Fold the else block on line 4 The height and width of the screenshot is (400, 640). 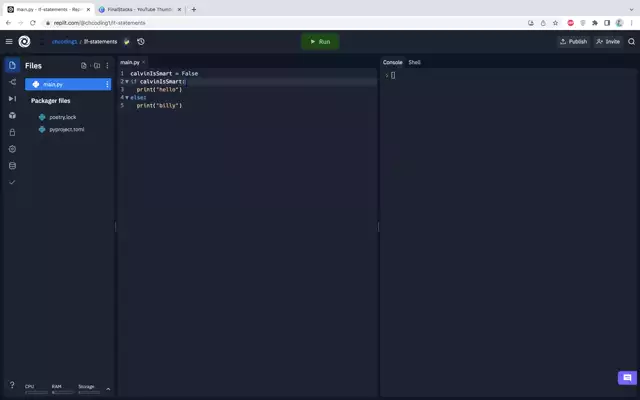(127, 98)
